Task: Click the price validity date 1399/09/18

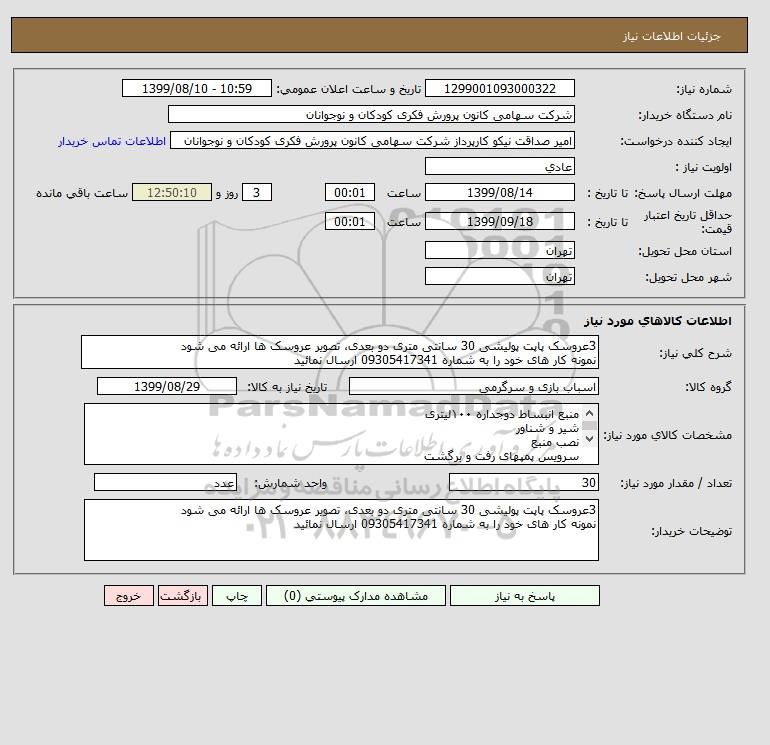Action: coord(499,221)
